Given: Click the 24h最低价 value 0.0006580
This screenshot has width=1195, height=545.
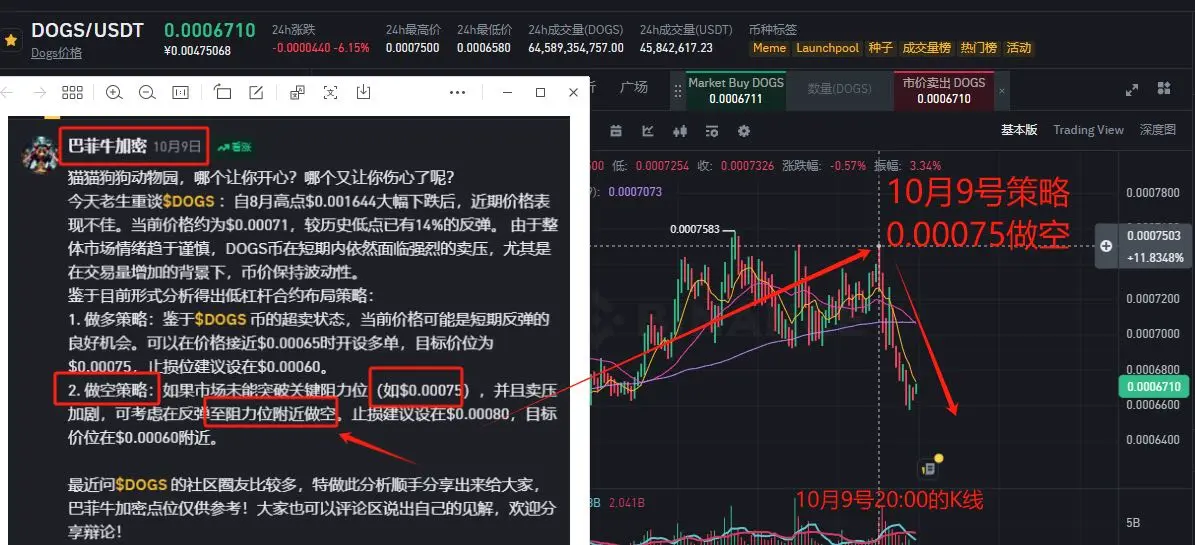Looking at the screenshot, I should 484,47.
